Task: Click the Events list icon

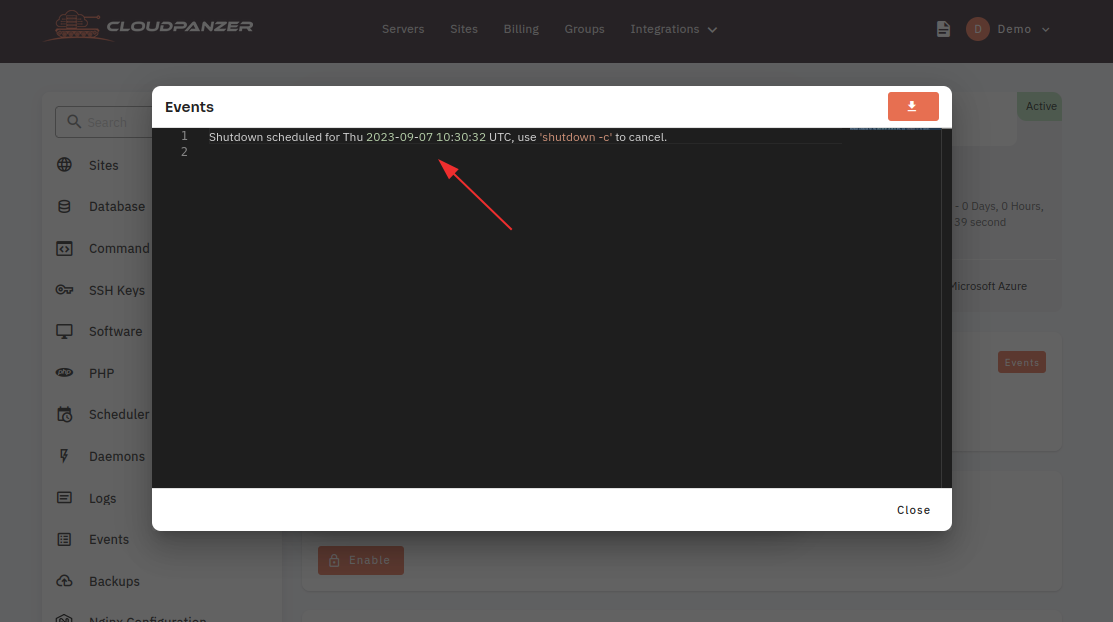Action: pyautogui.click(x=64, y=540)
